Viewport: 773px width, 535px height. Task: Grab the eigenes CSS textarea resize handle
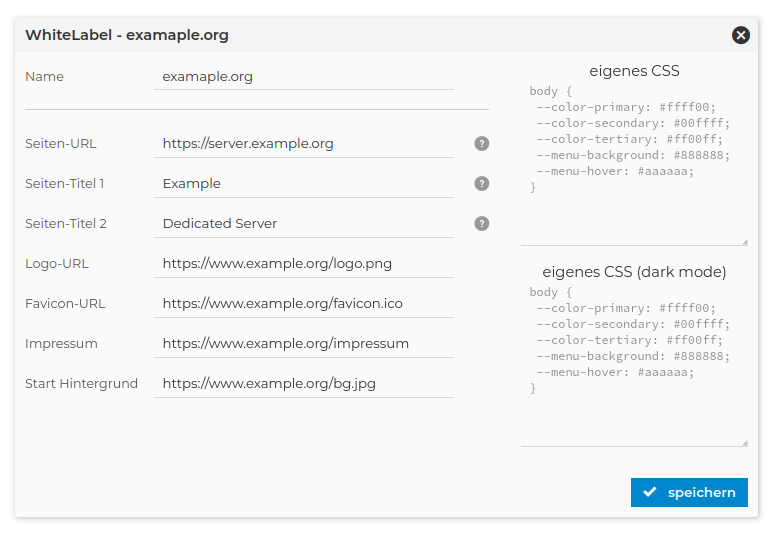pos(744,241)
